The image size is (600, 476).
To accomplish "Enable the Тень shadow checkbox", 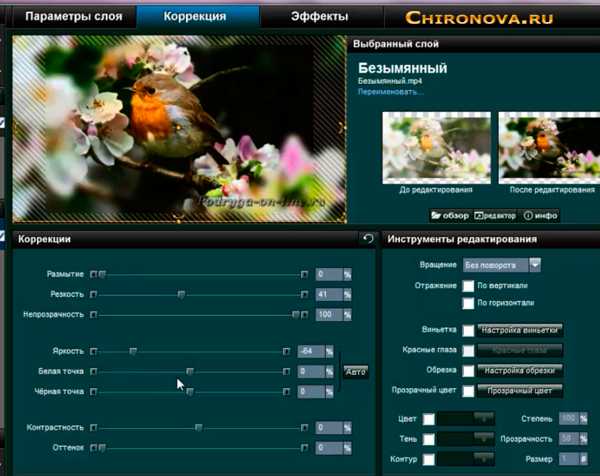I will tap(429, 439).
